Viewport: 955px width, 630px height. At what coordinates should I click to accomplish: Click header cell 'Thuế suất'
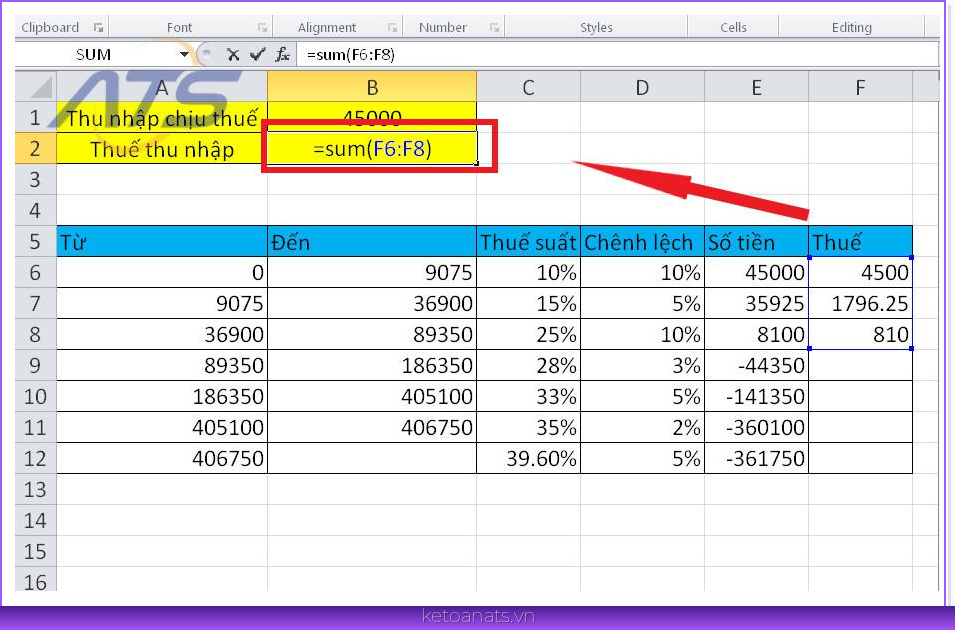[529, 242]
